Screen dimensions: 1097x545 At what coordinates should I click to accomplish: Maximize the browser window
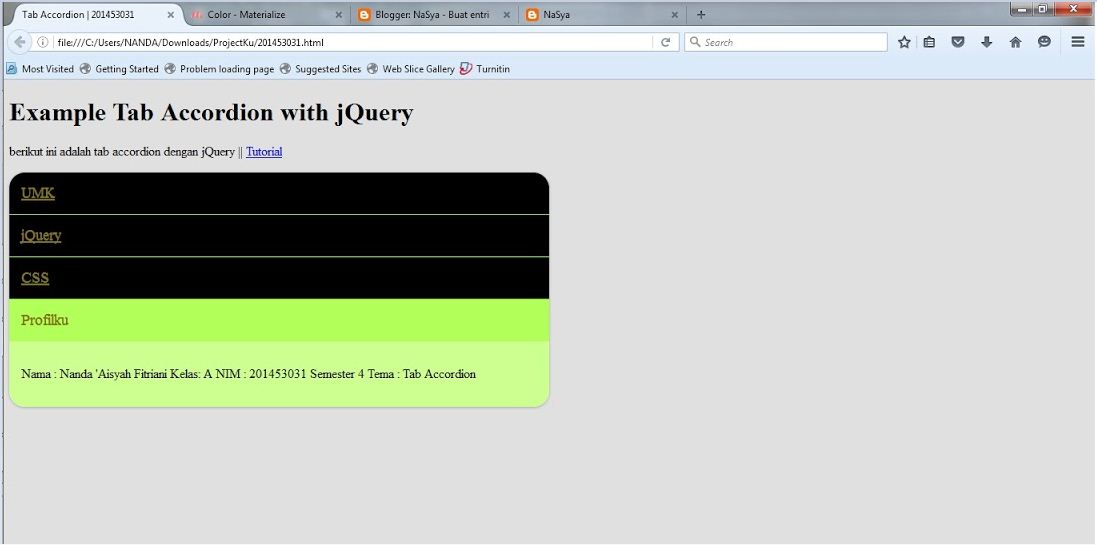pos(1043,9)
